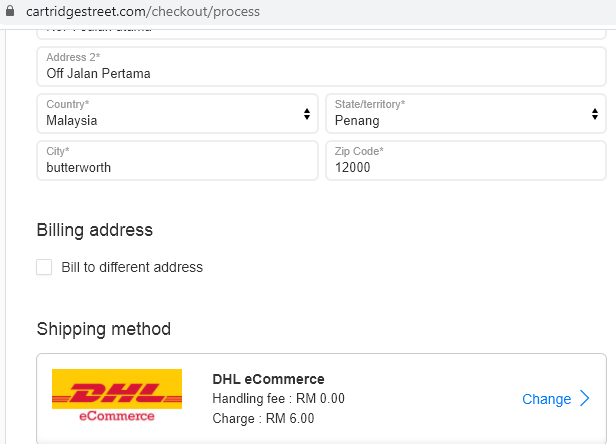
Task: Click the lock icon in address bar
Action: pyautogui.click(x=10, y=11)
